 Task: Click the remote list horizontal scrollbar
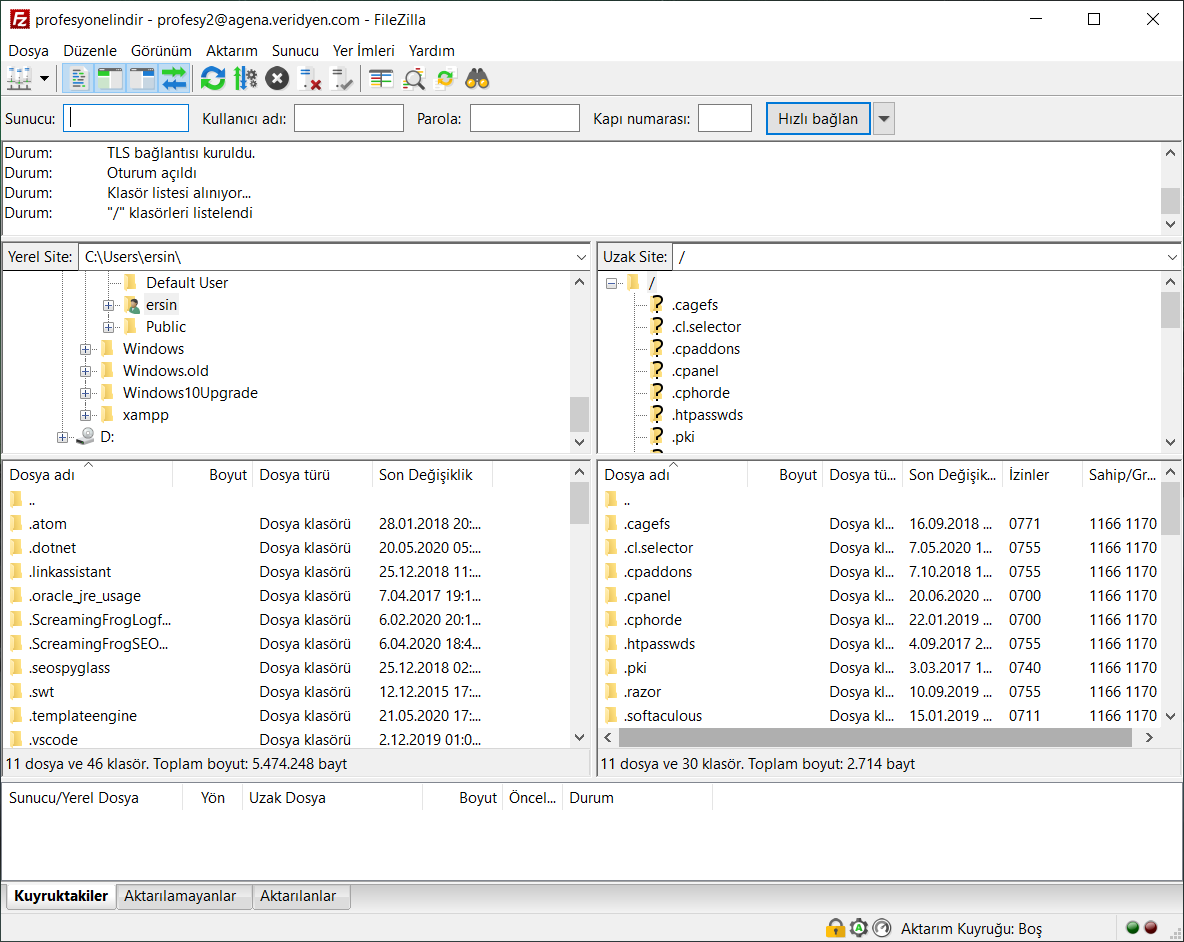[874, 737]
